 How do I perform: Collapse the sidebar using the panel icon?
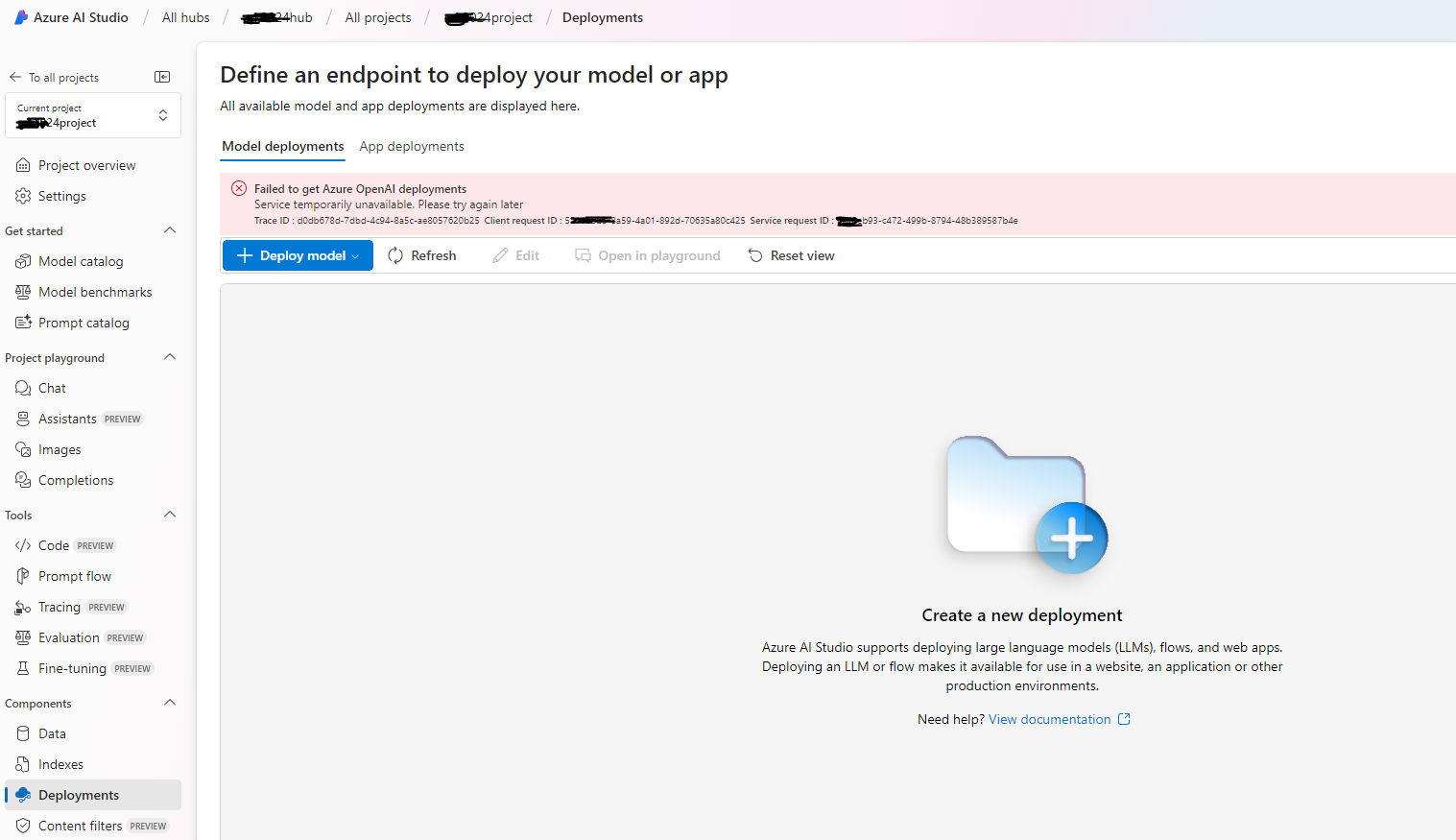pos(162,77)
